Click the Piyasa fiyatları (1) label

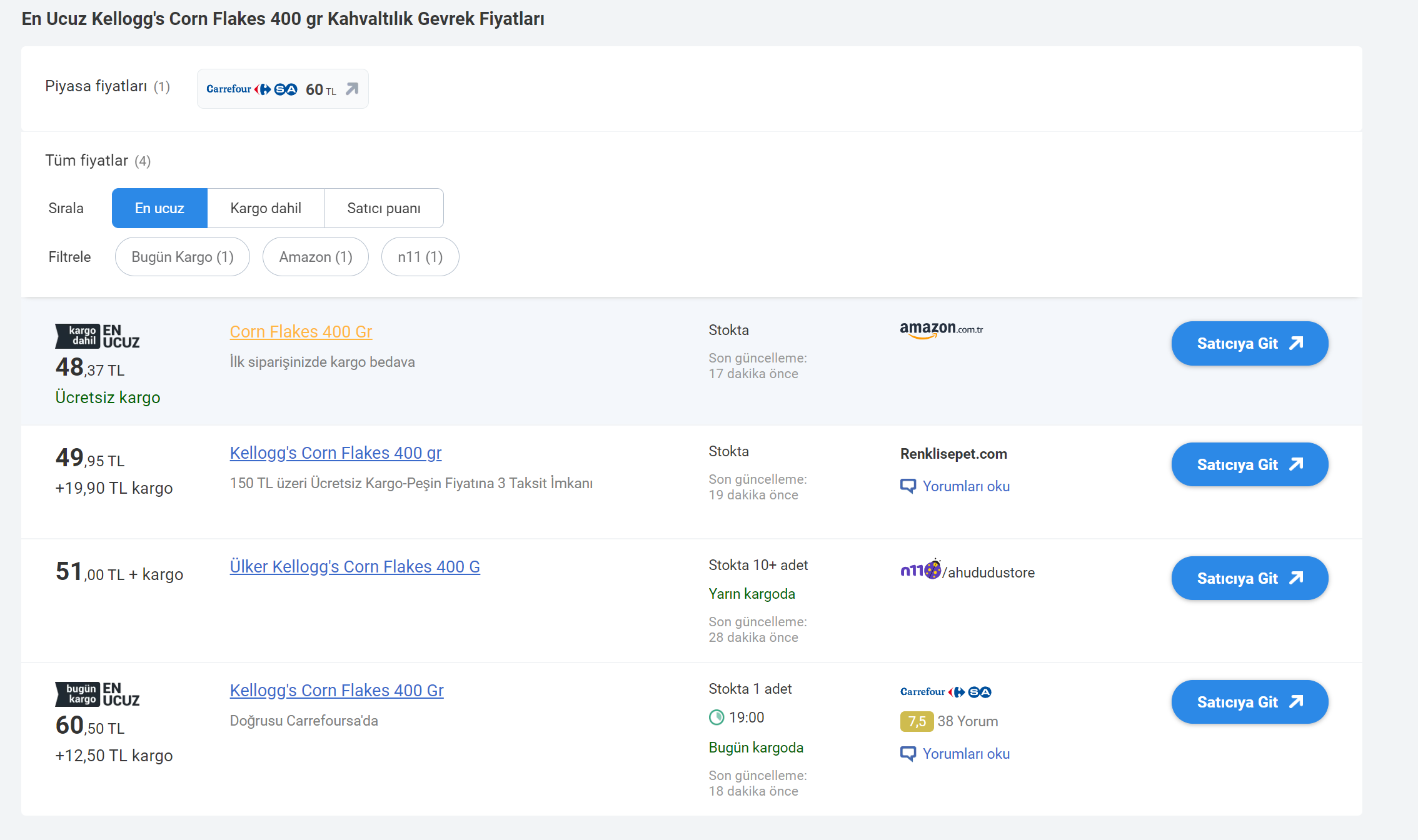(108, 86)
